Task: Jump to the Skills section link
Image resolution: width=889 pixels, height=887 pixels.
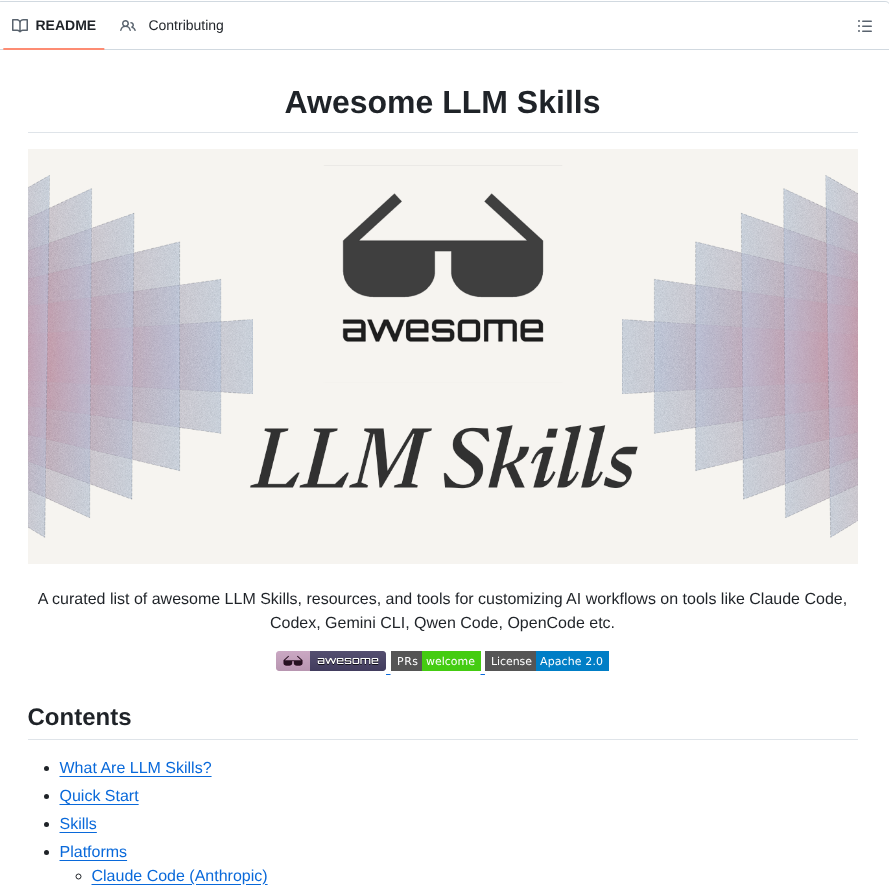Action: click(x=77, y=824)
